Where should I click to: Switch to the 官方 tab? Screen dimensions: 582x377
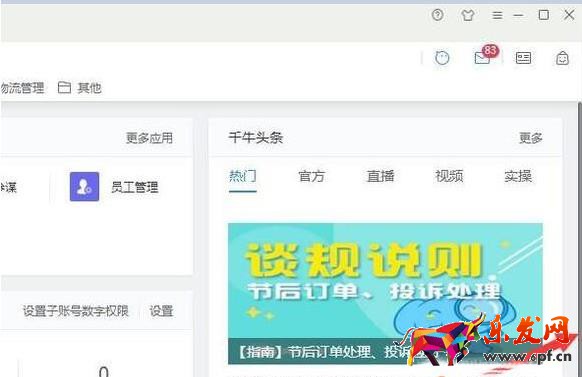coord(311,176)
